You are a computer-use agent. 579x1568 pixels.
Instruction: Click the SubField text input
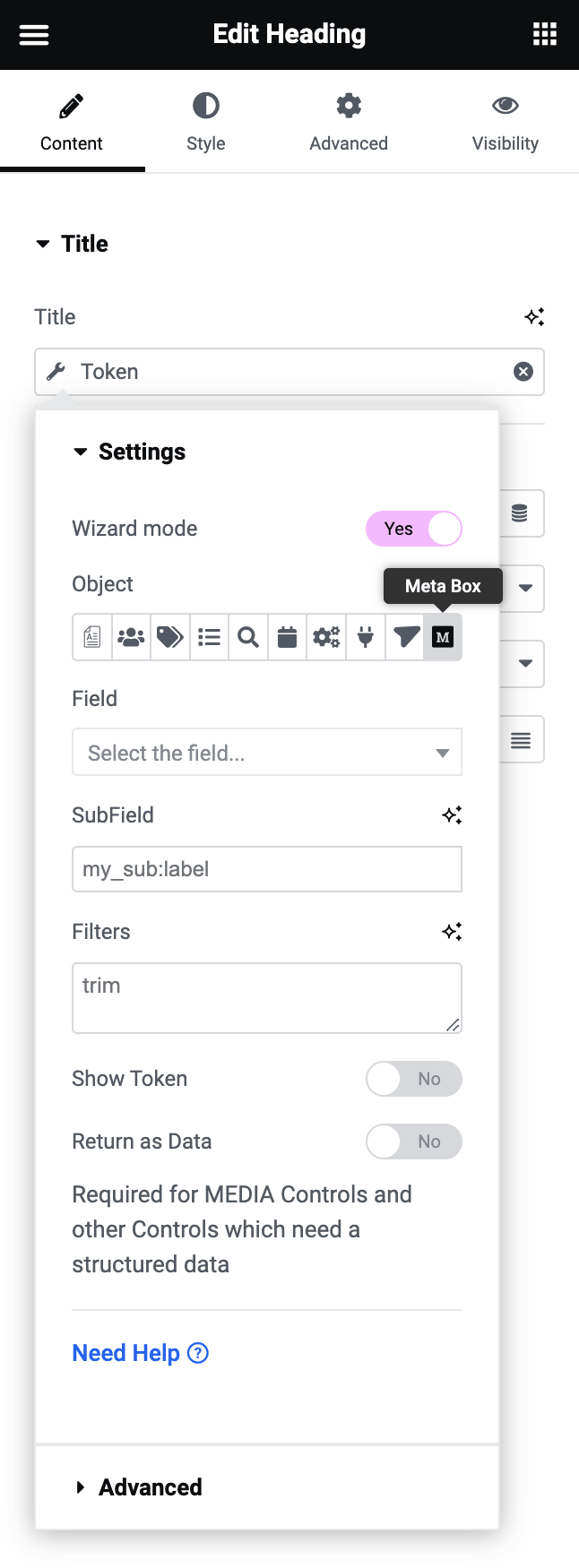[267, 869]
